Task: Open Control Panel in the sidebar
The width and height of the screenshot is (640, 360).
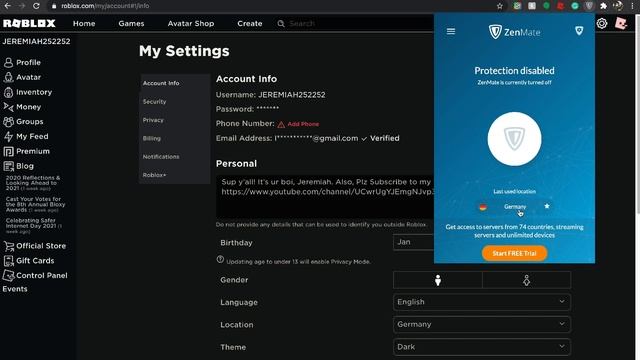Action: [x=35, y=276]
